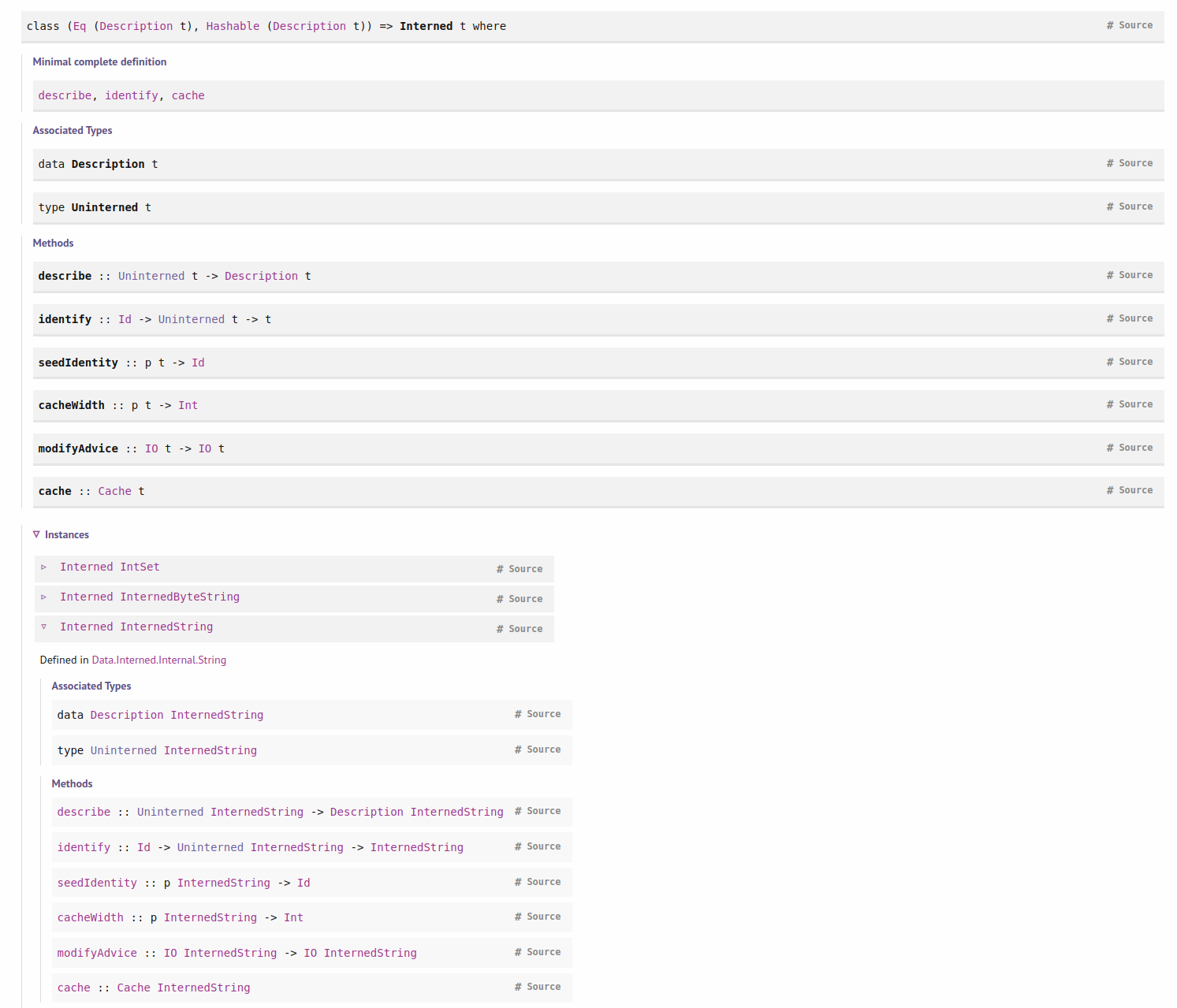Open Source for InternedString cacheWidth method
Viewport: 1177px width, 1008px height.
click(543, 917)
